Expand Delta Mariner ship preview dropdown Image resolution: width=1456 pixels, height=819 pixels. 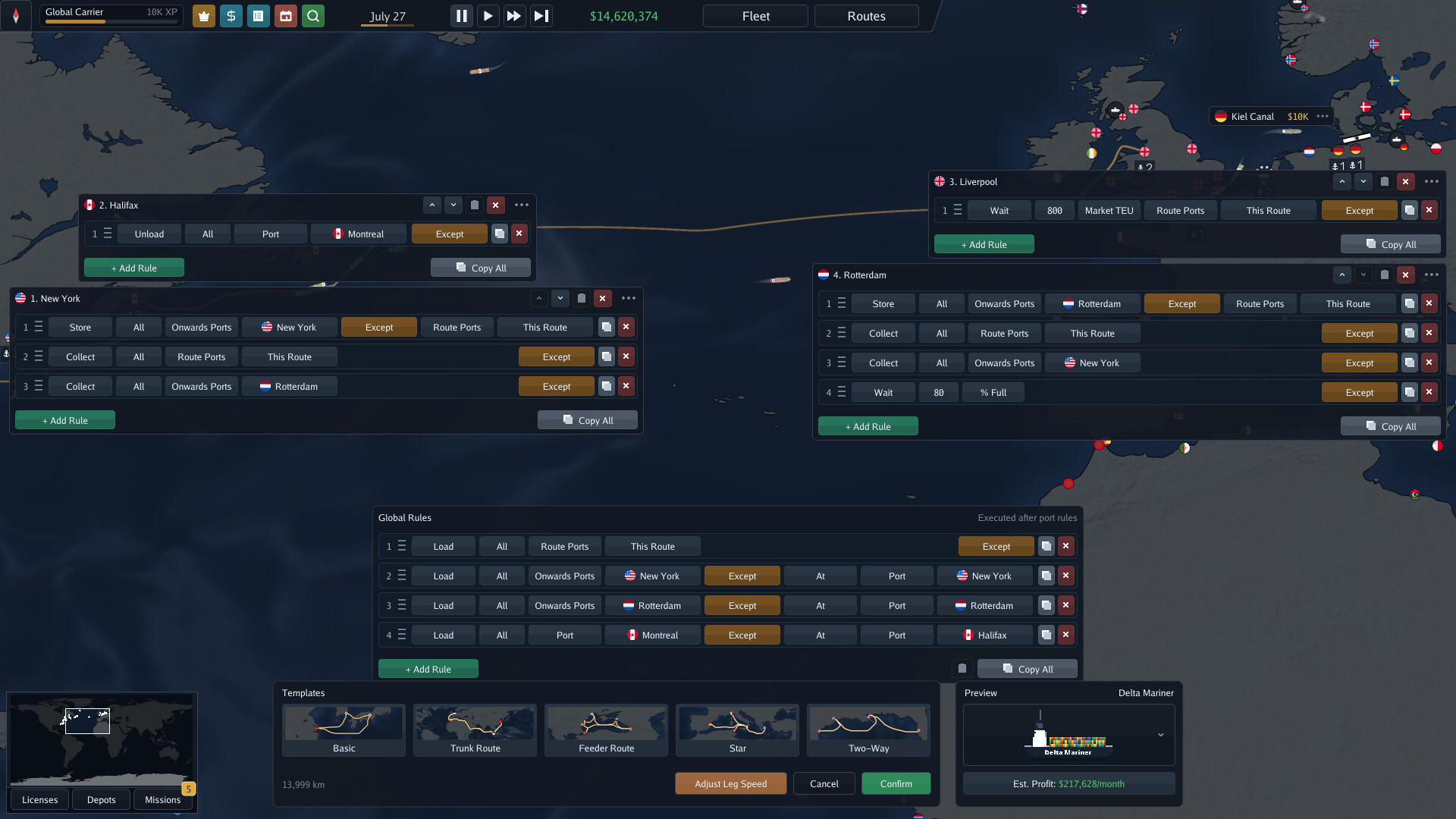[x=1160, y=735]
